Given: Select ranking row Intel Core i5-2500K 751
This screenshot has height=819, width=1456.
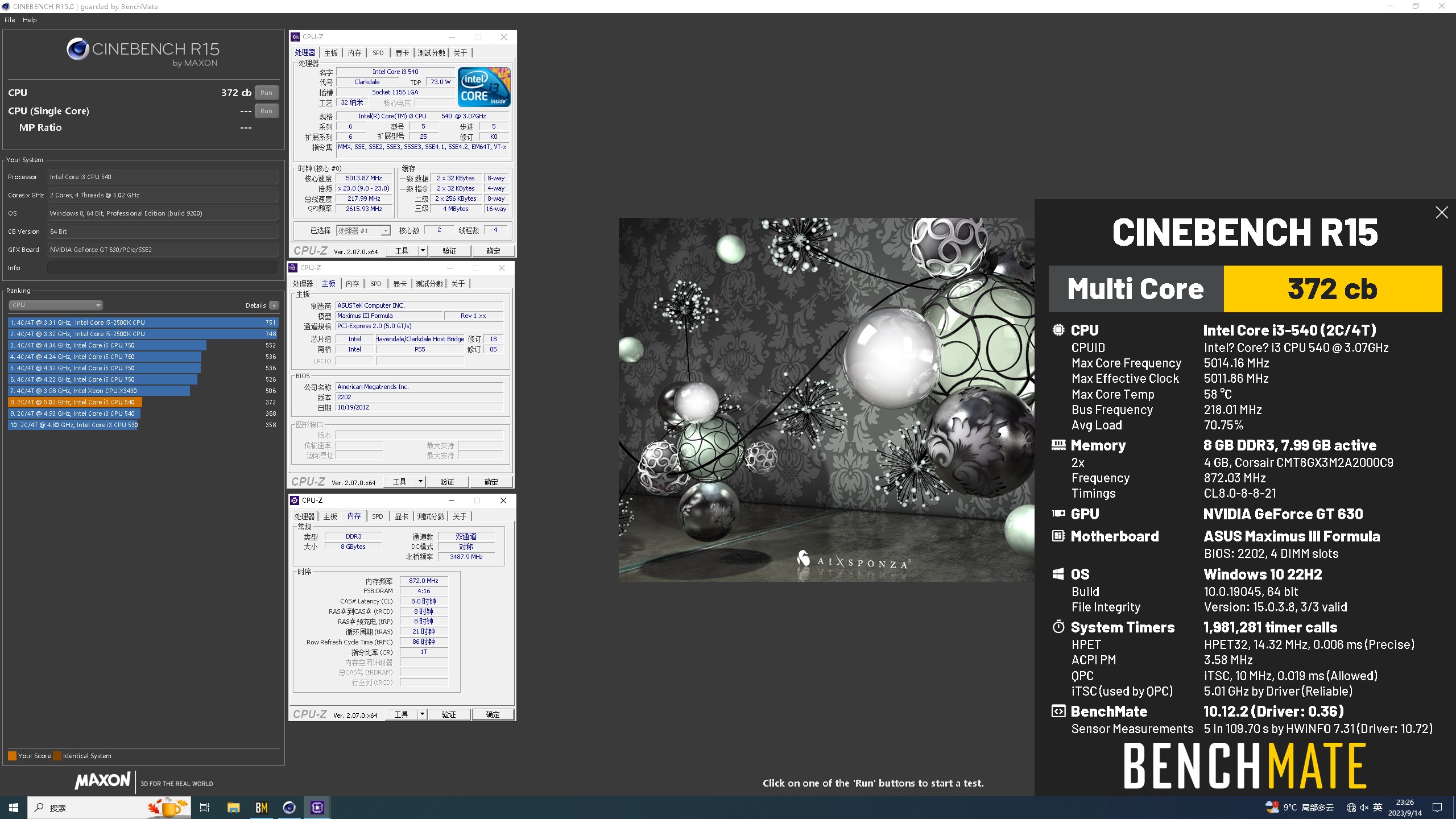Looking at the screenshot, I should tap(143, 322).
